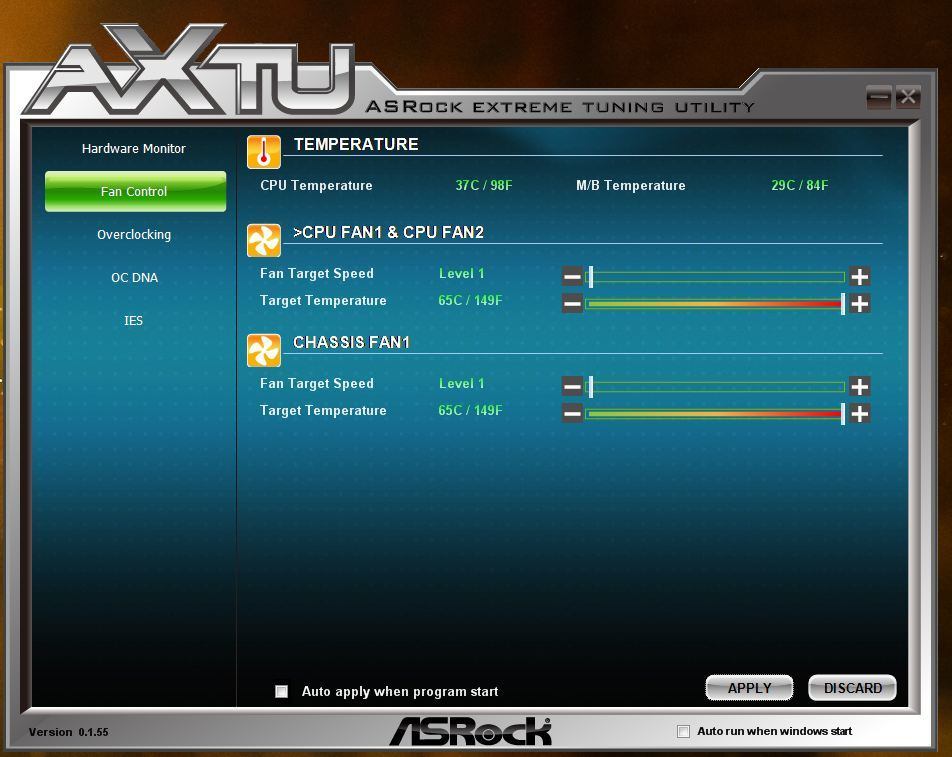Click the chassis fan target speed slider
The width and height of the screenshot is (952, 757).
click(715, 386)
